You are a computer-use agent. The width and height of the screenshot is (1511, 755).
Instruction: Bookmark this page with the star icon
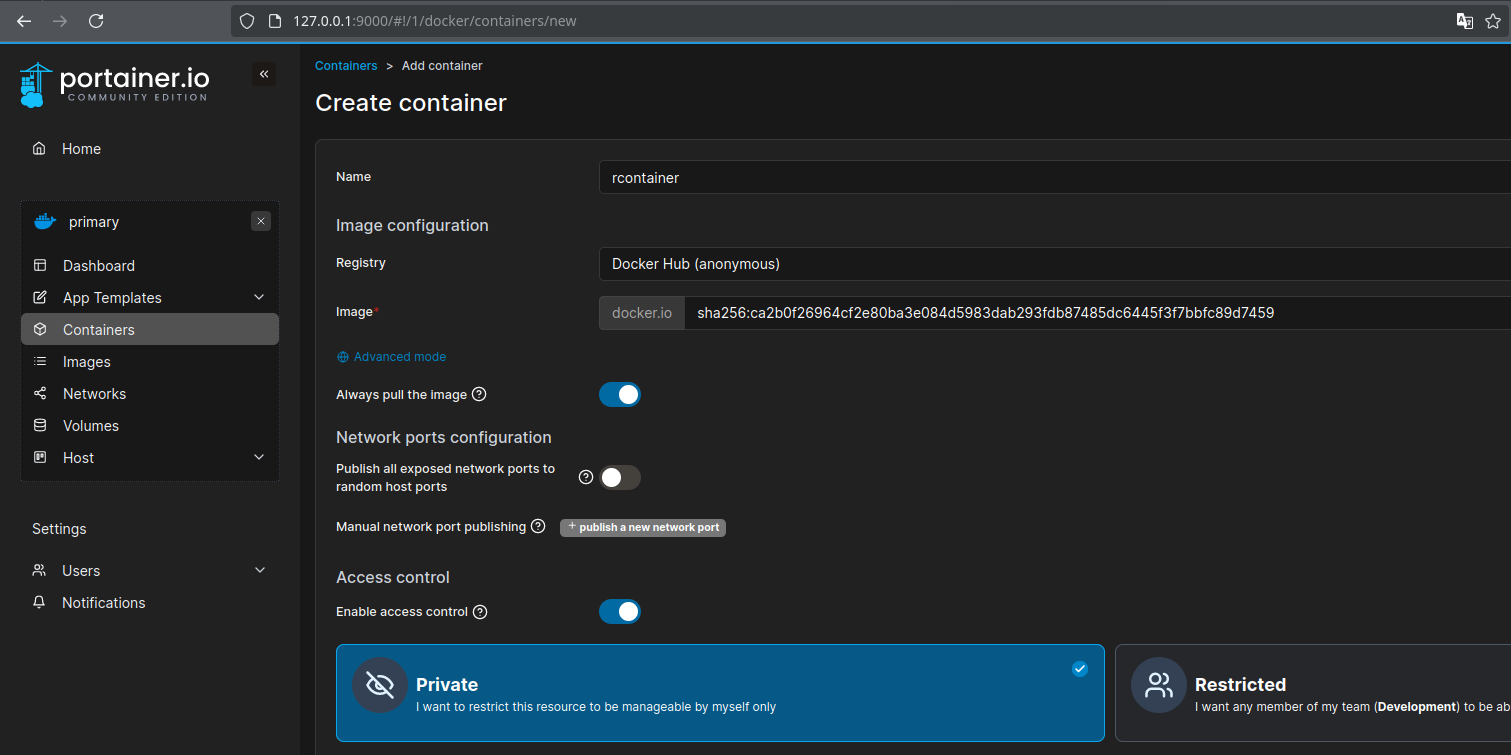[x=1493, y=20]
